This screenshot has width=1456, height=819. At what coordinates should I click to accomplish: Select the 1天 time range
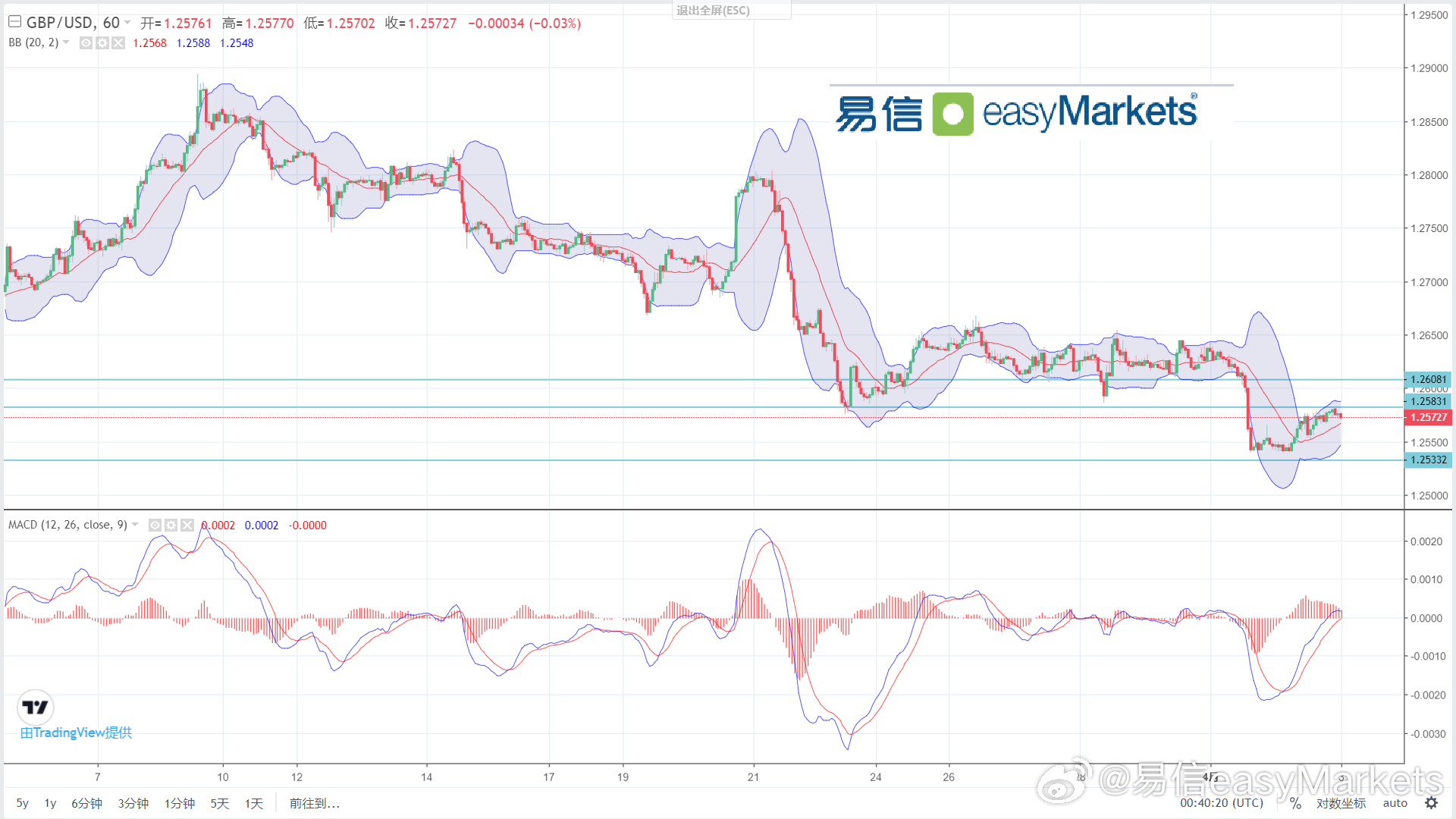pos(253,803)
